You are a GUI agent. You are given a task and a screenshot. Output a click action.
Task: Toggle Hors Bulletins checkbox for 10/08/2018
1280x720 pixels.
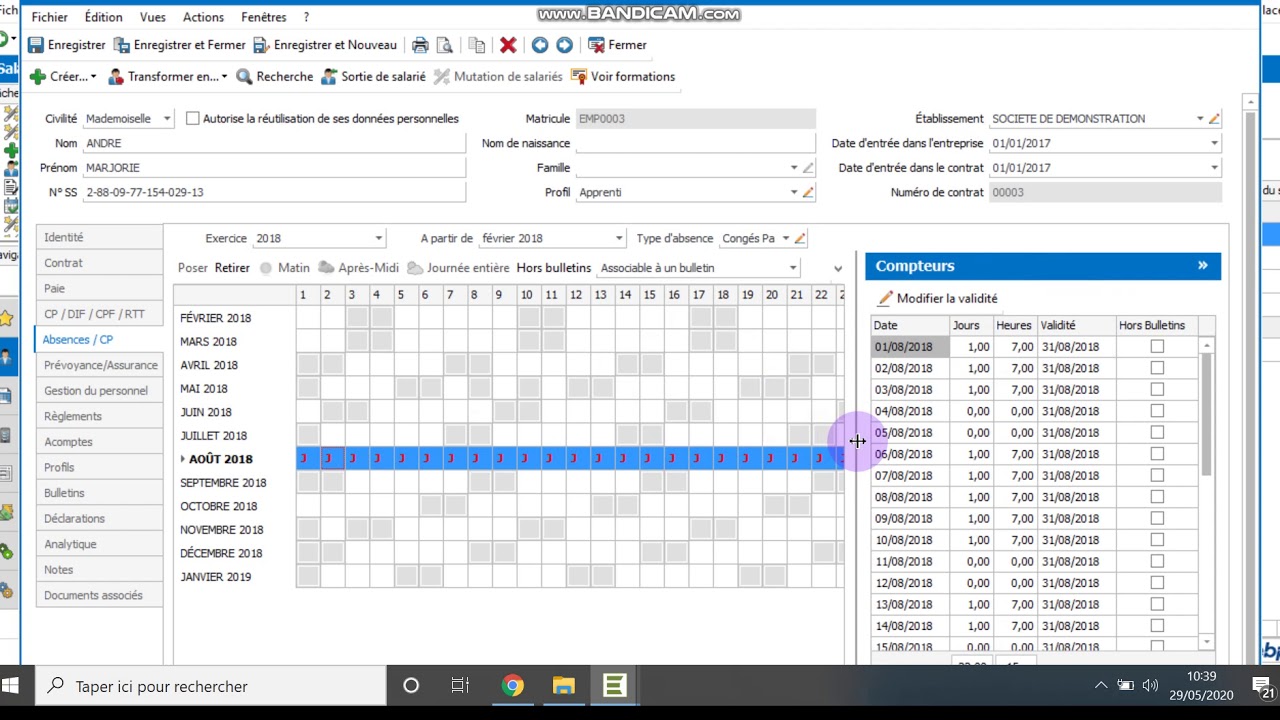pyautogui.click(x=1157, y=540)
